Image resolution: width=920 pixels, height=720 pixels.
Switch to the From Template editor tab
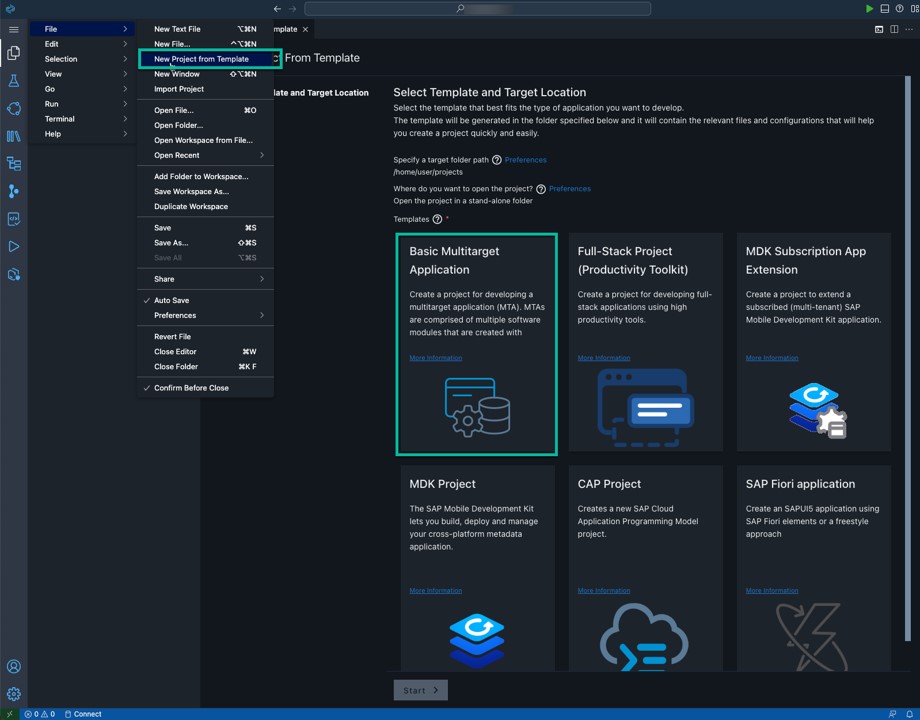coord(283,29)
